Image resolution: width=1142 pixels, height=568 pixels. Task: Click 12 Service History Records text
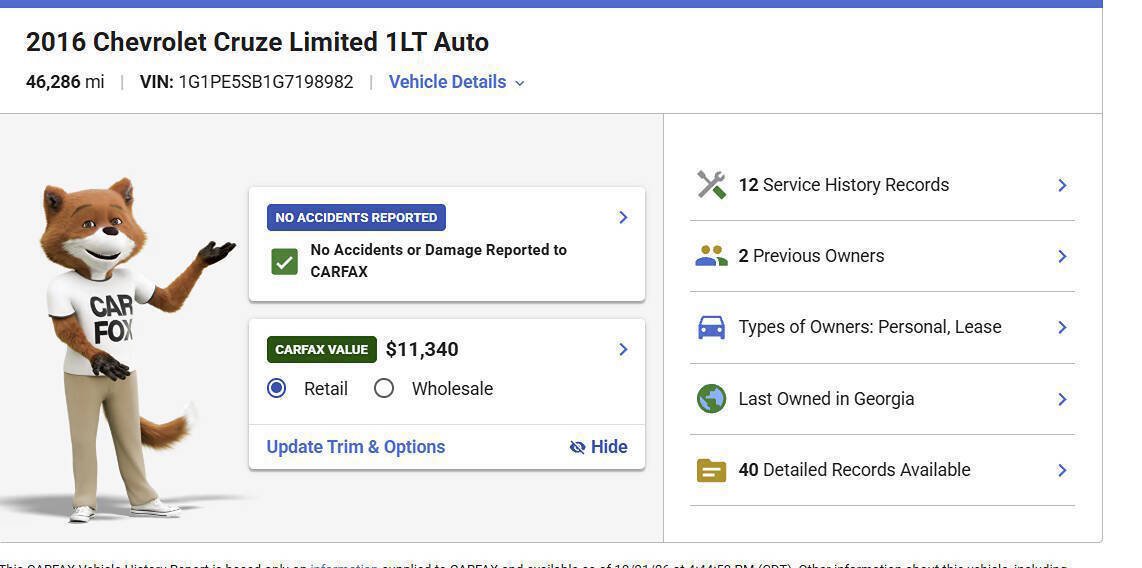point(843,185)
